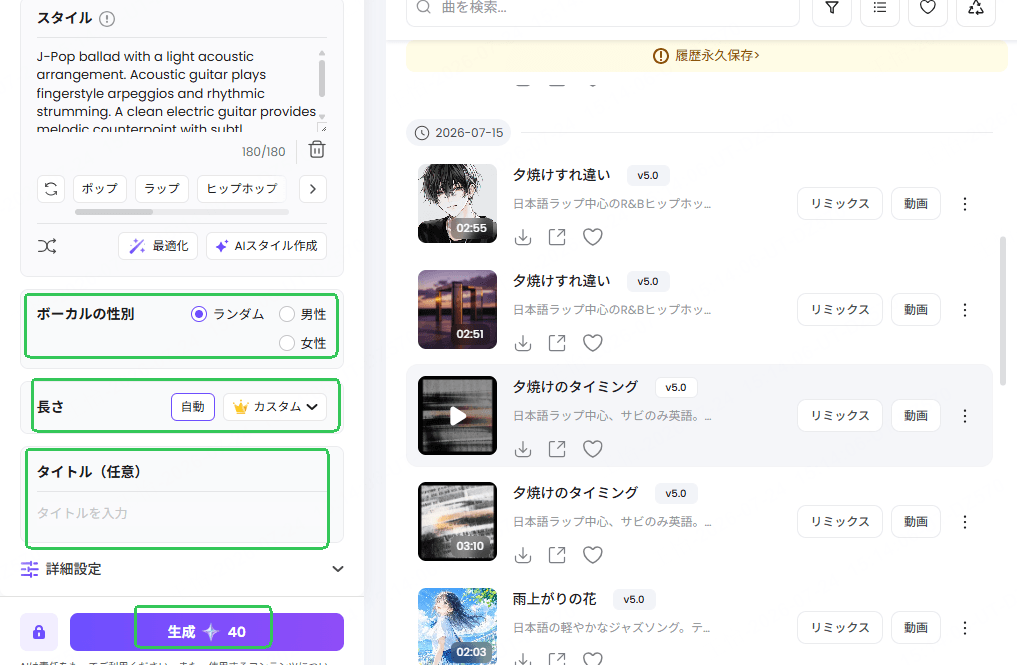The image size is (1017, 665).
Task: Remix the 雨上がりの花 track
Action: (840, 628)
